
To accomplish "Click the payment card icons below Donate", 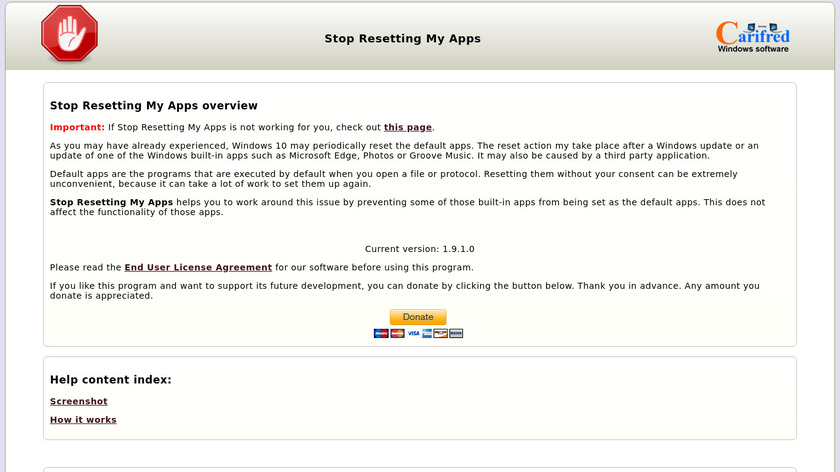I will pos(418,333).
